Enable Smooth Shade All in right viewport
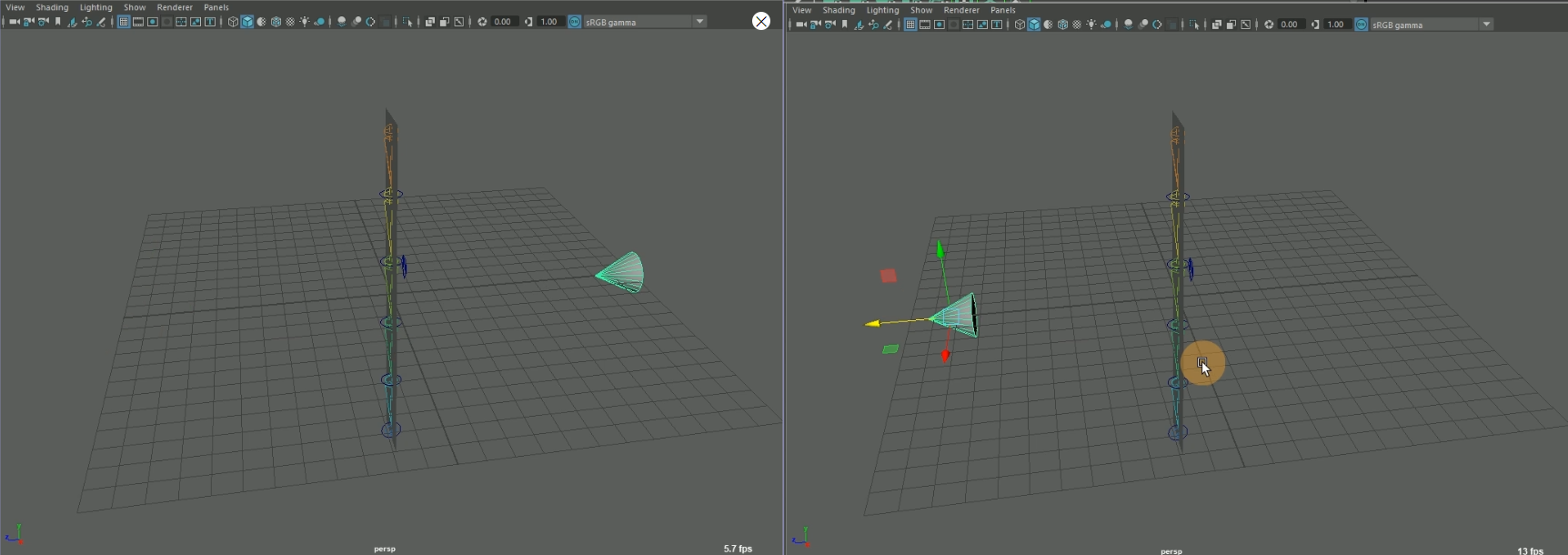Viewport: 1568px width, 555px height. pyautogui.click(x=1034, y=25)
